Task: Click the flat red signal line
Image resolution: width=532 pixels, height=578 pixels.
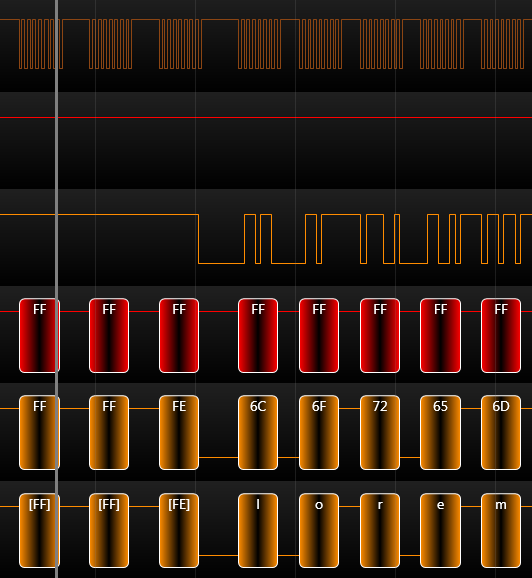Action: pos(266,118)
